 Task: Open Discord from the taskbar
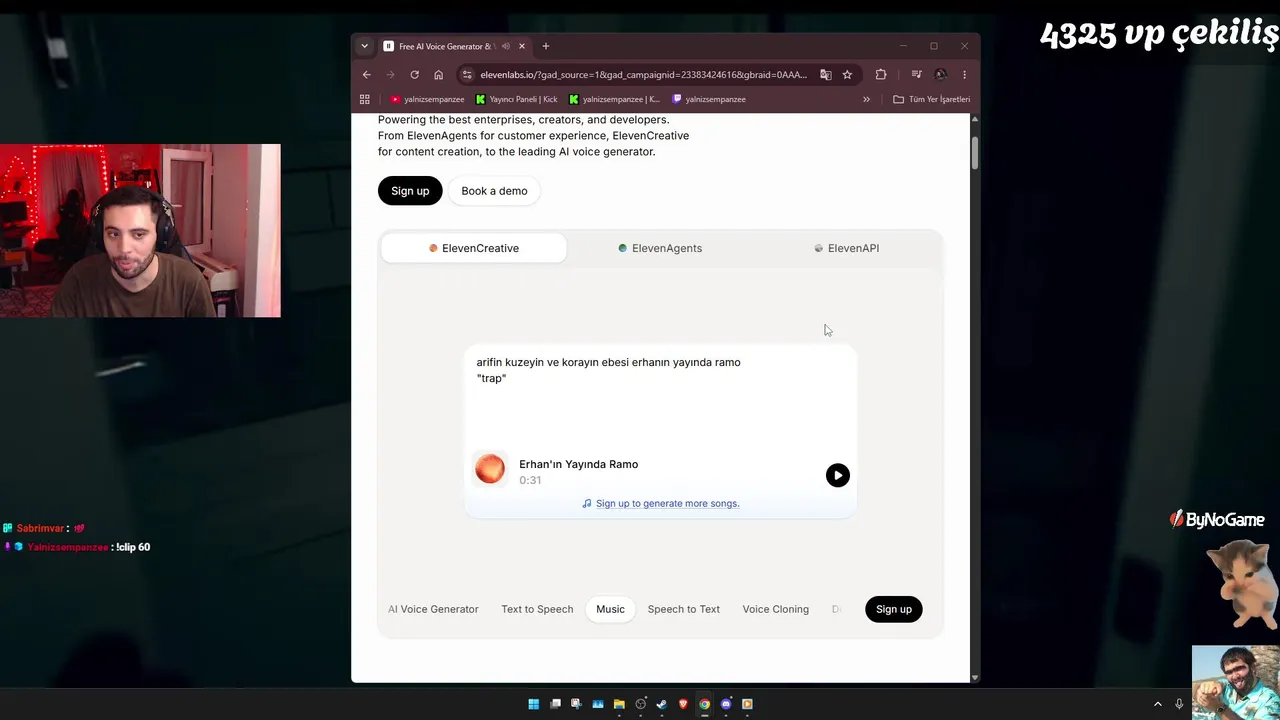pyautogui.click(x=726, y=704)
